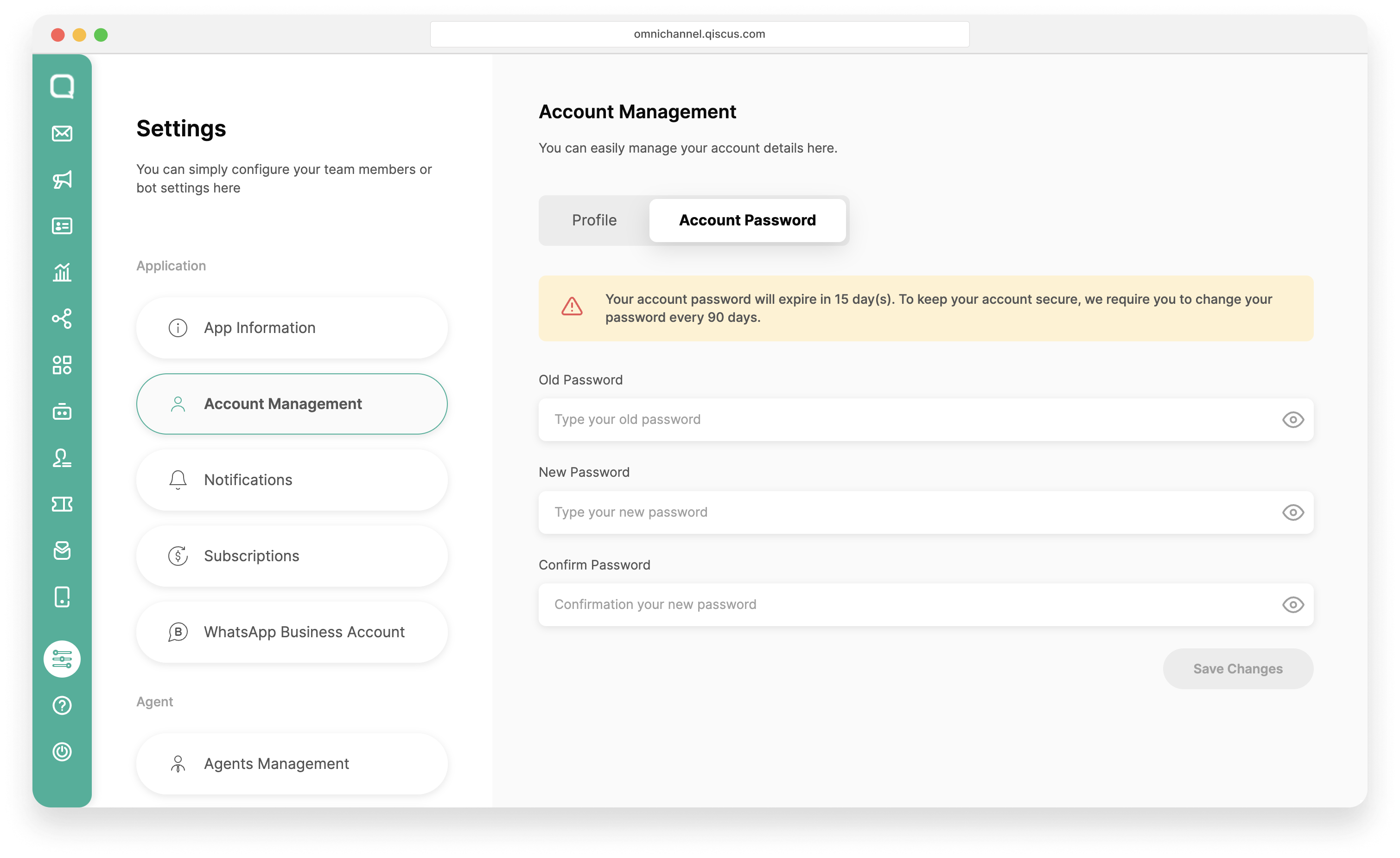
Task: Click the person icon beside Agents Management
Action: 178,763
